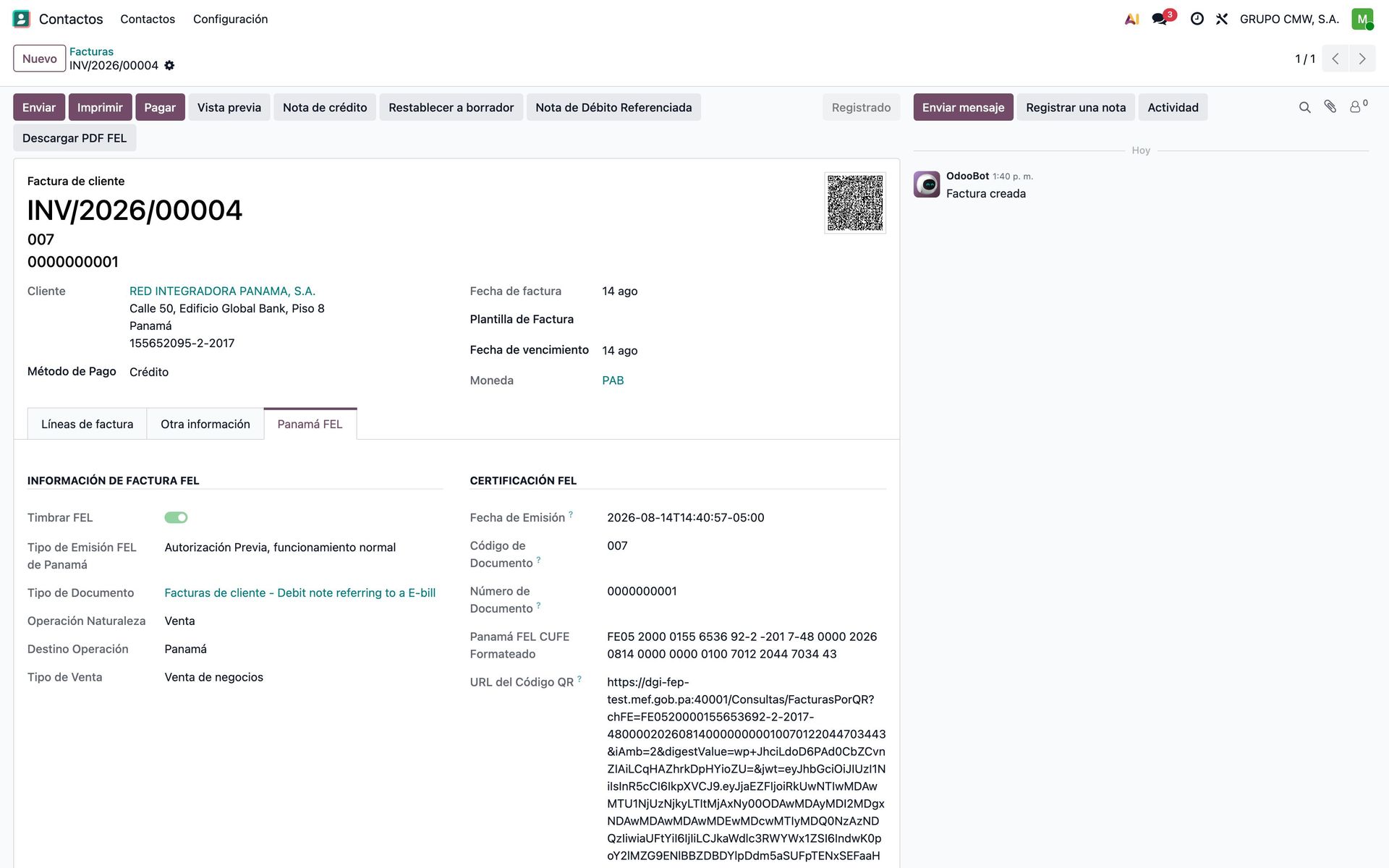Image resolution: width=1389 pixels, height=868 pixels.
Task: Open the Contactos menu
Action: [148, 19]
